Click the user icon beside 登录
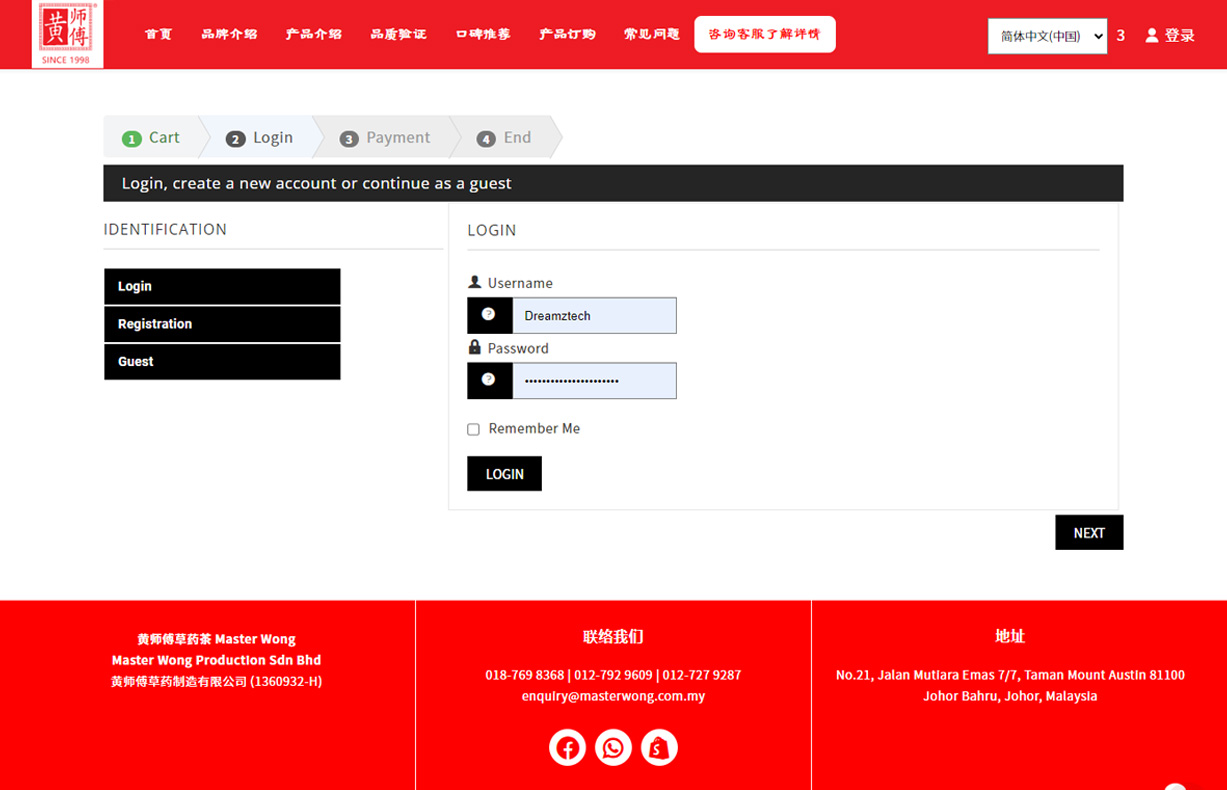1227x790 pixels. [1152, 36]
